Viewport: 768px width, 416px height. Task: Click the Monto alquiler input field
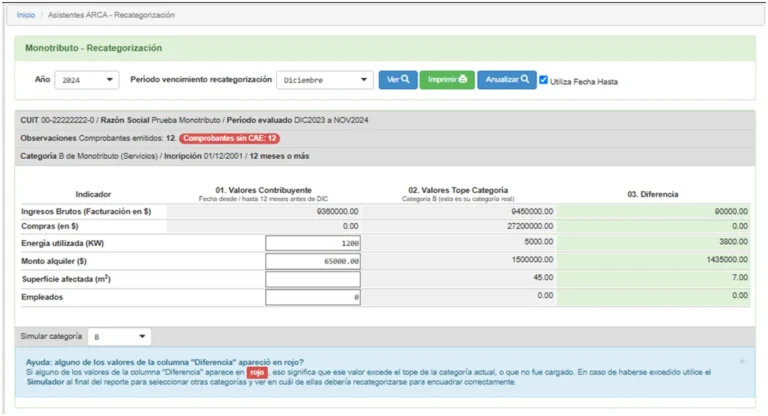pyautogui.click(x=313, y=261)
